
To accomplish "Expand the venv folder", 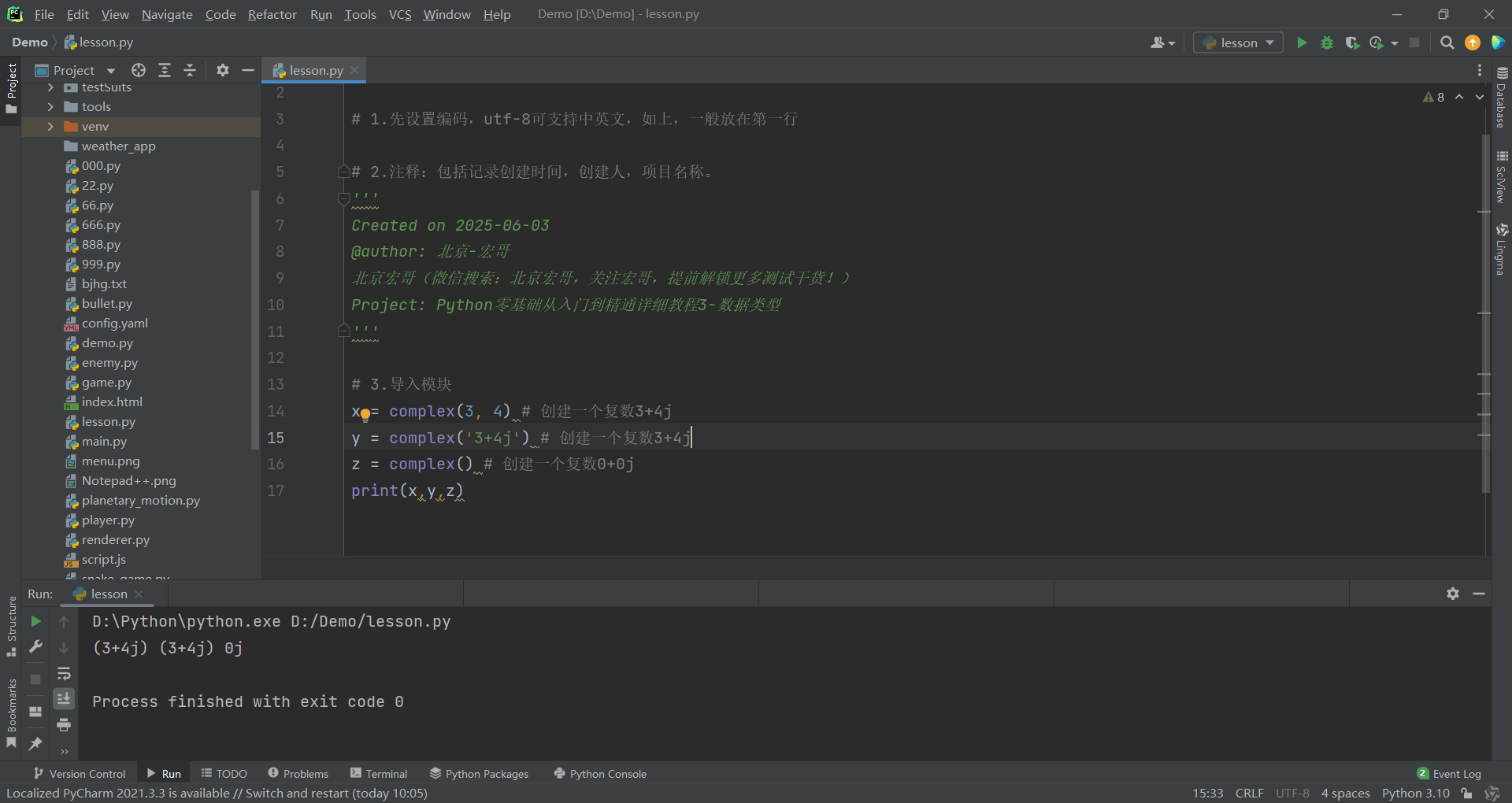I will [x=50, y=127].
